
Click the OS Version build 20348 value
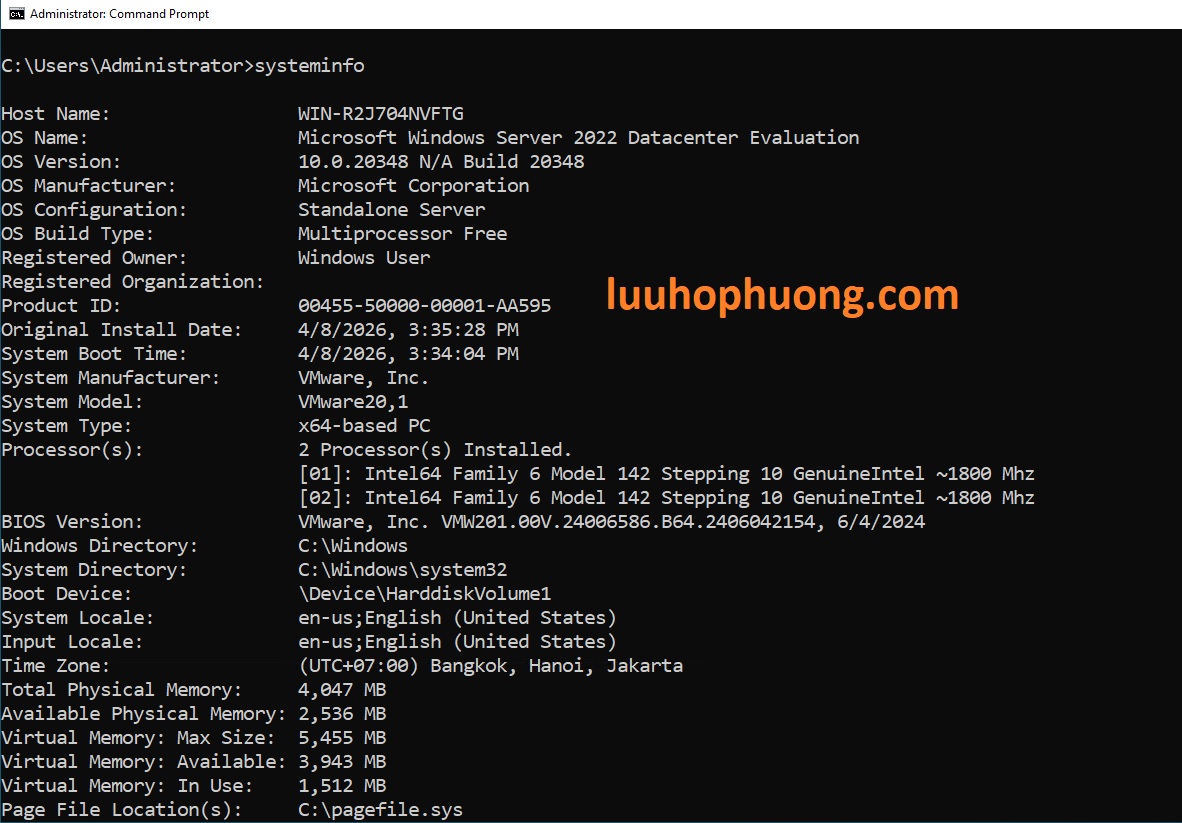pyautogui.click(x=441, y=162)
